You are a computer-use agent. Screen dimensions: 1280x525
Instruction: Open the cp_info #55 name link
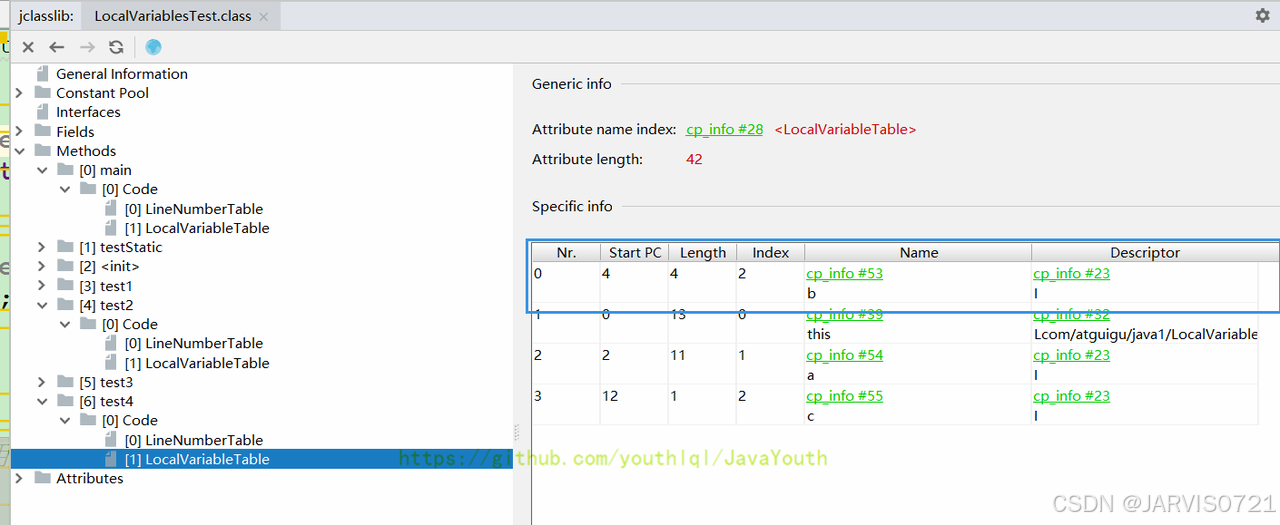(845, 396)
